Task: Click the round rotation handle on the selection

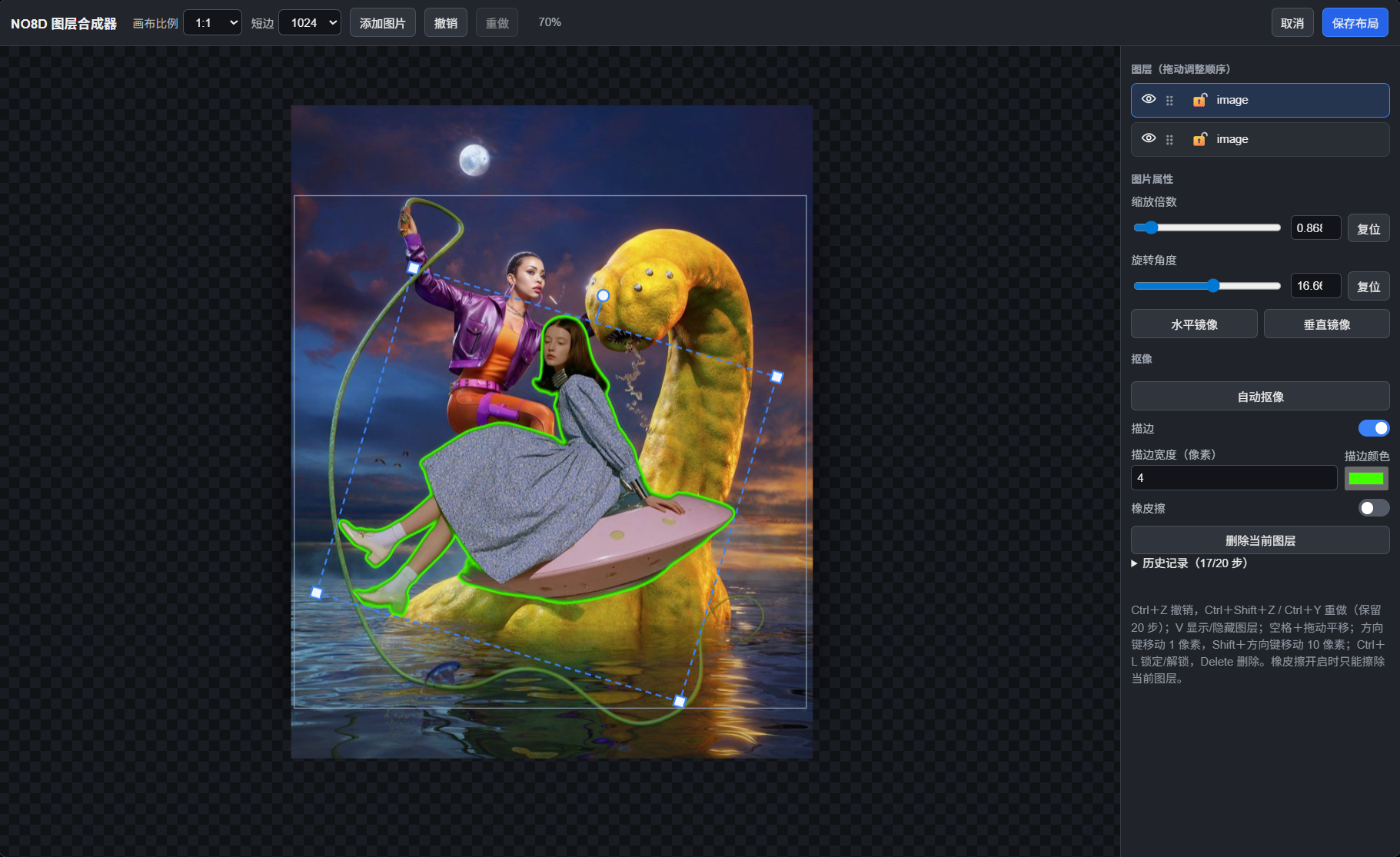Action: (604, 296)
